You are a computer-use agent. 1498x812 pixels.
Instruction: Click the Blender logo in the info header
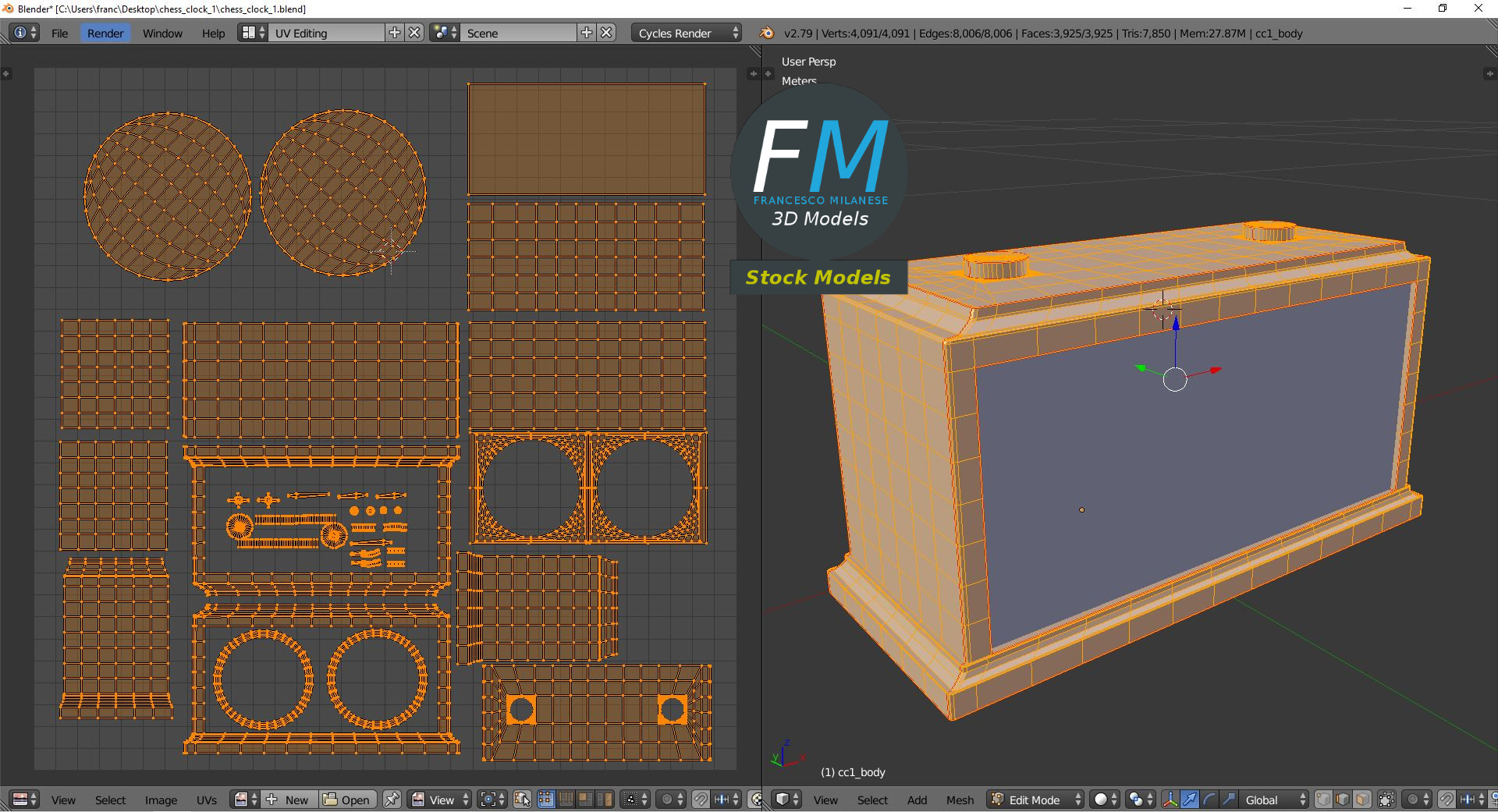click(766, 33)
